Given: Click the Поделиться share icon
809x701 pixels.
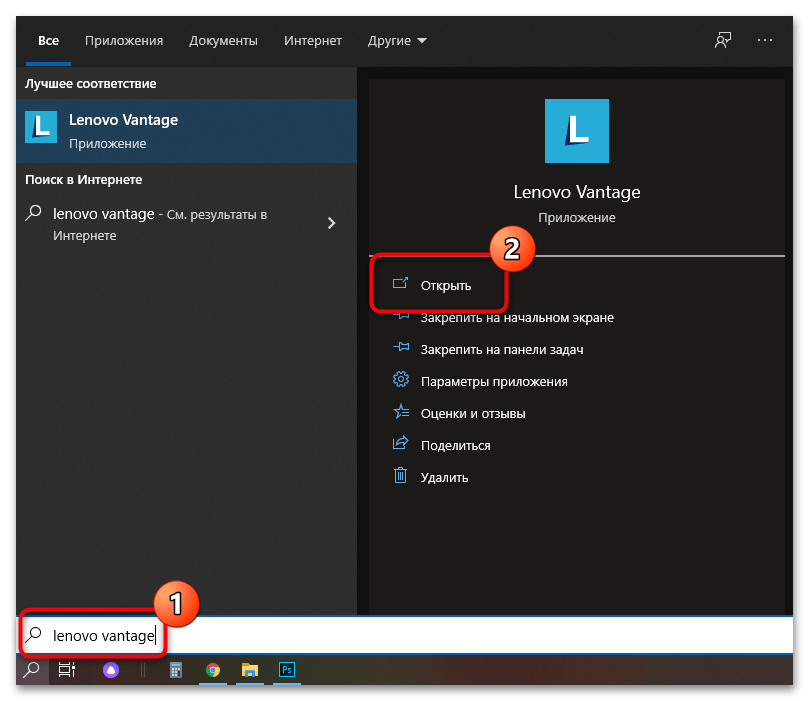Looking at the screenshot, I should point(401,445).
